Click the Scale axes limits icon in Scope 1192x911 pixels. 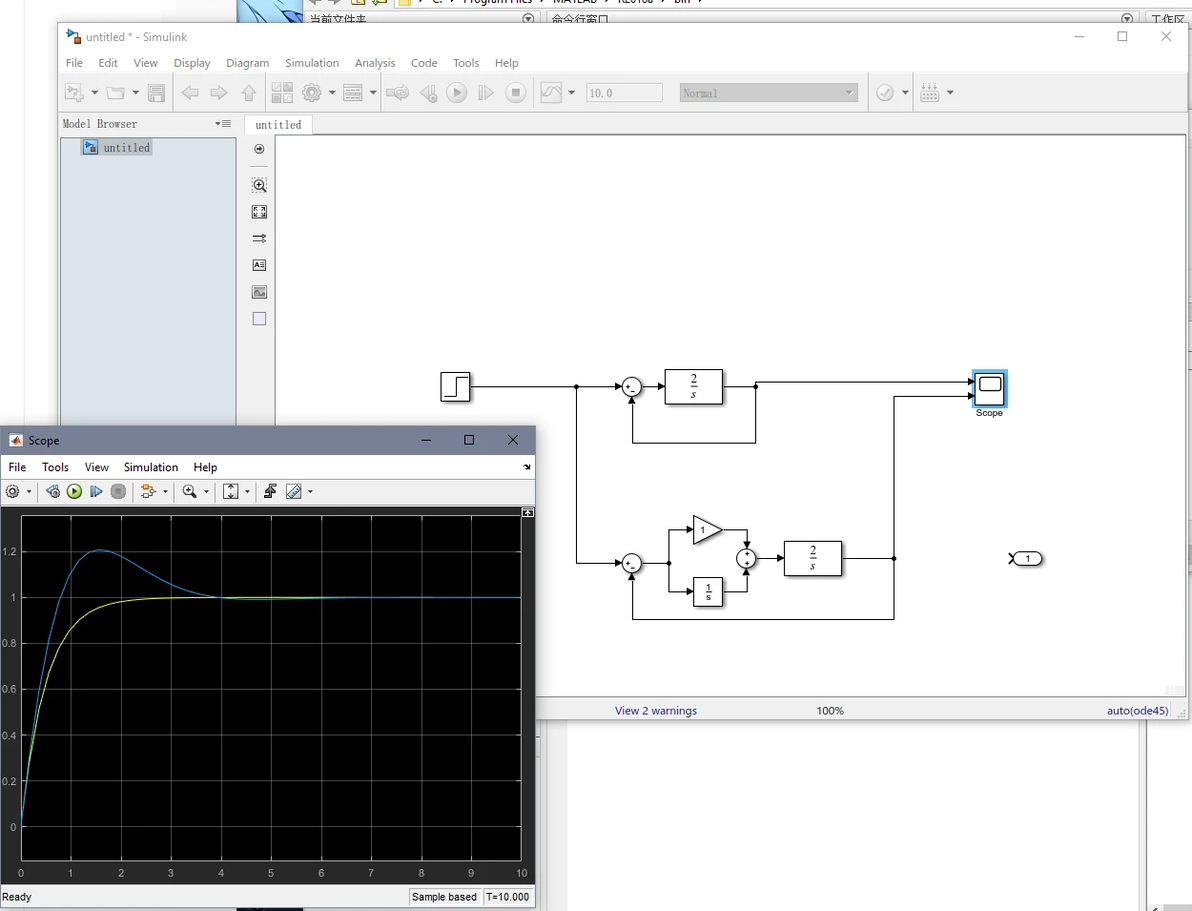[x=231, y=492]
